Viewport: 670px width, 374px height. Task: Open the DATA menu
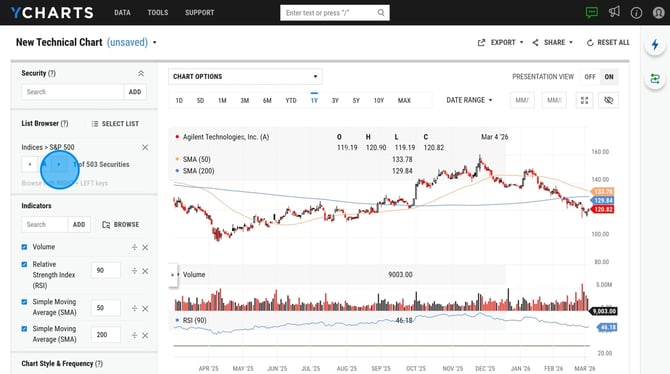click(122, 12)
